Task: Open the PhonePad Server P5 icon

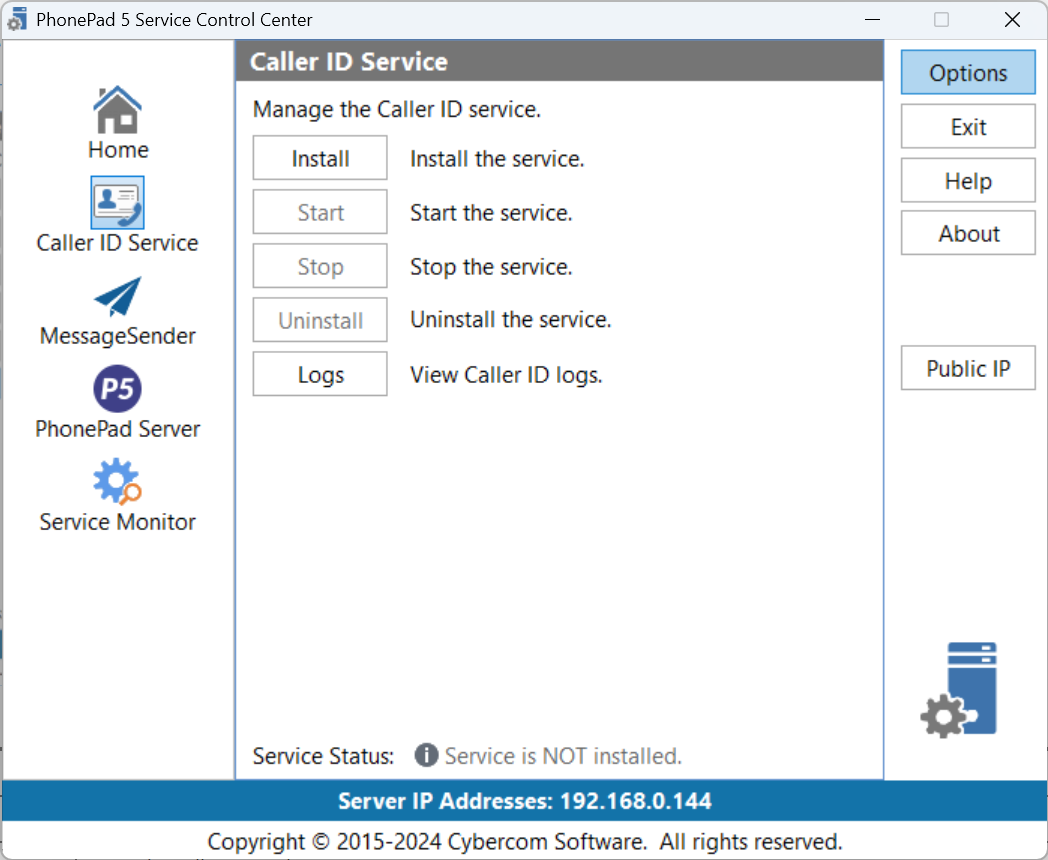Action: pos(118,388)
